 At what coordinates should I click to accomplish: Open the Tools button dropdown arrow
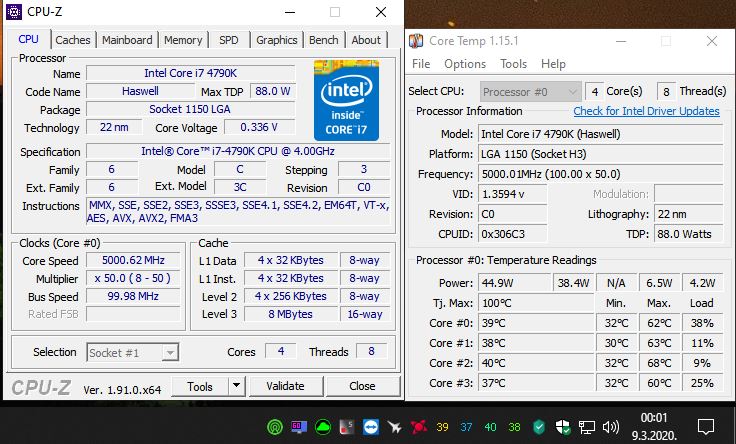[x=236, y=386]
